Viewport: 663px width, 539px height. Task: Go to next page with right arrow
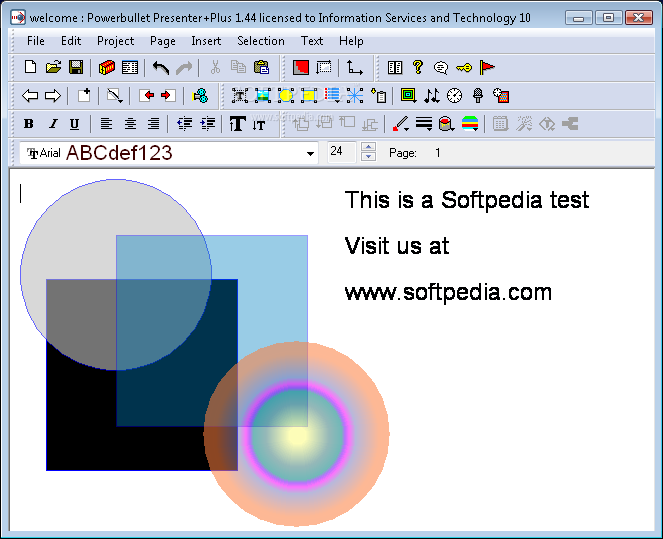(x=53, y=96)
